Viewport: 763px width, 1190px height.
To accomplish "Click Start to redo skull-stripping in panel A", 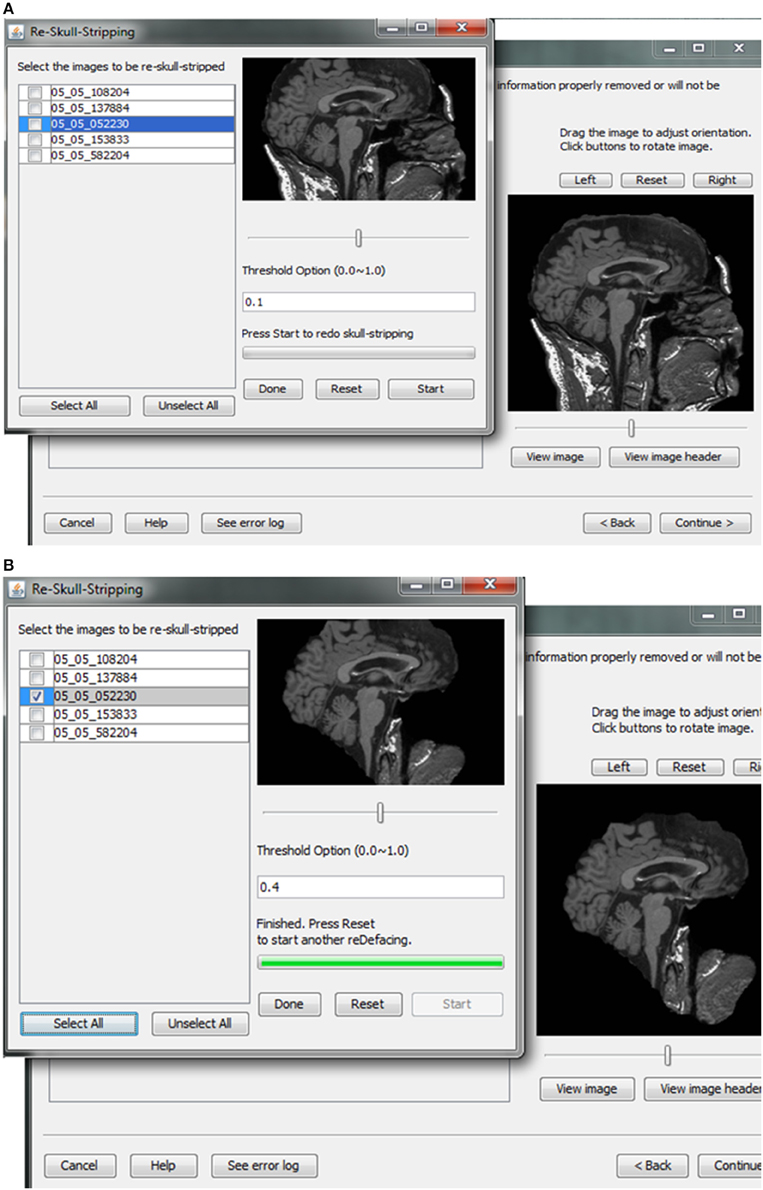I will pos(430,389).
